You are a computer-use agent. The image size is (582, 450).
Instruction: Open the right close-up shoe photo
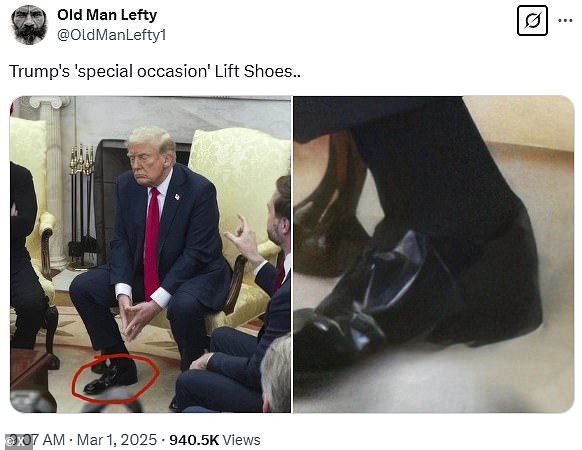434,254
